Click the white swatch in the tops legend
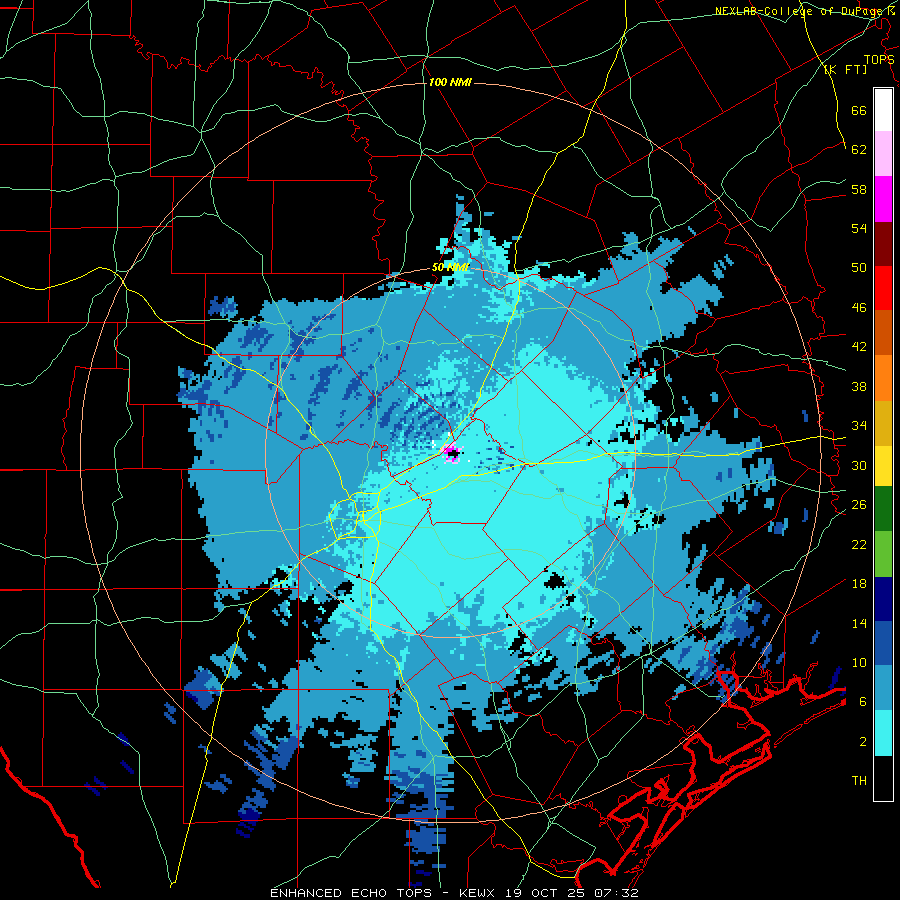The height and width of the screenshot is (900, 900). (883, 110)
